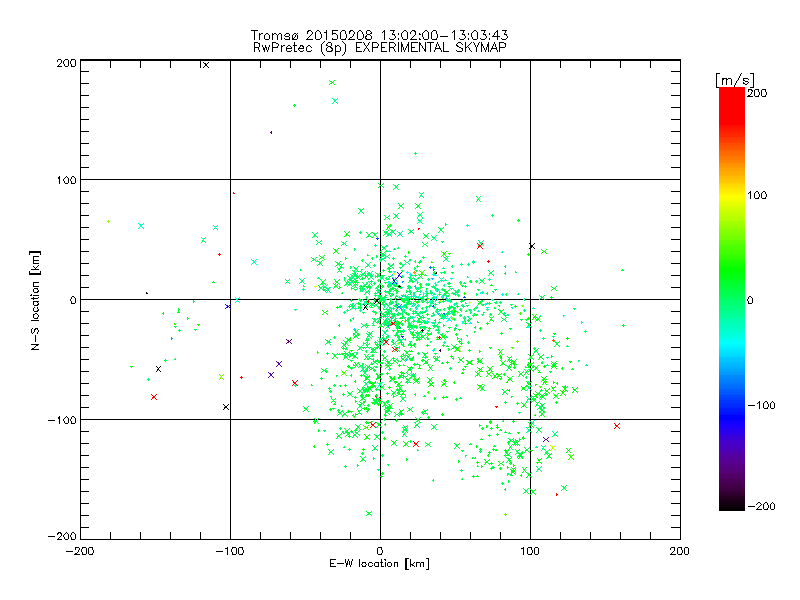Click the E-W axis tick label "−200"
800x600 pixels.
pyautogui.click(x=80, y=551)
